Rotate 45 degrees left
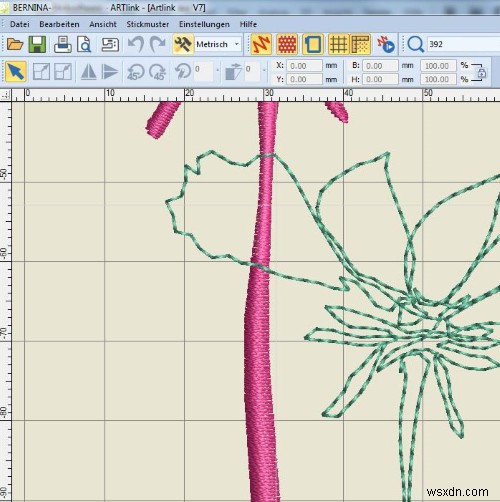This screenshot has height=502, width=500. click(x=135, y=72)
